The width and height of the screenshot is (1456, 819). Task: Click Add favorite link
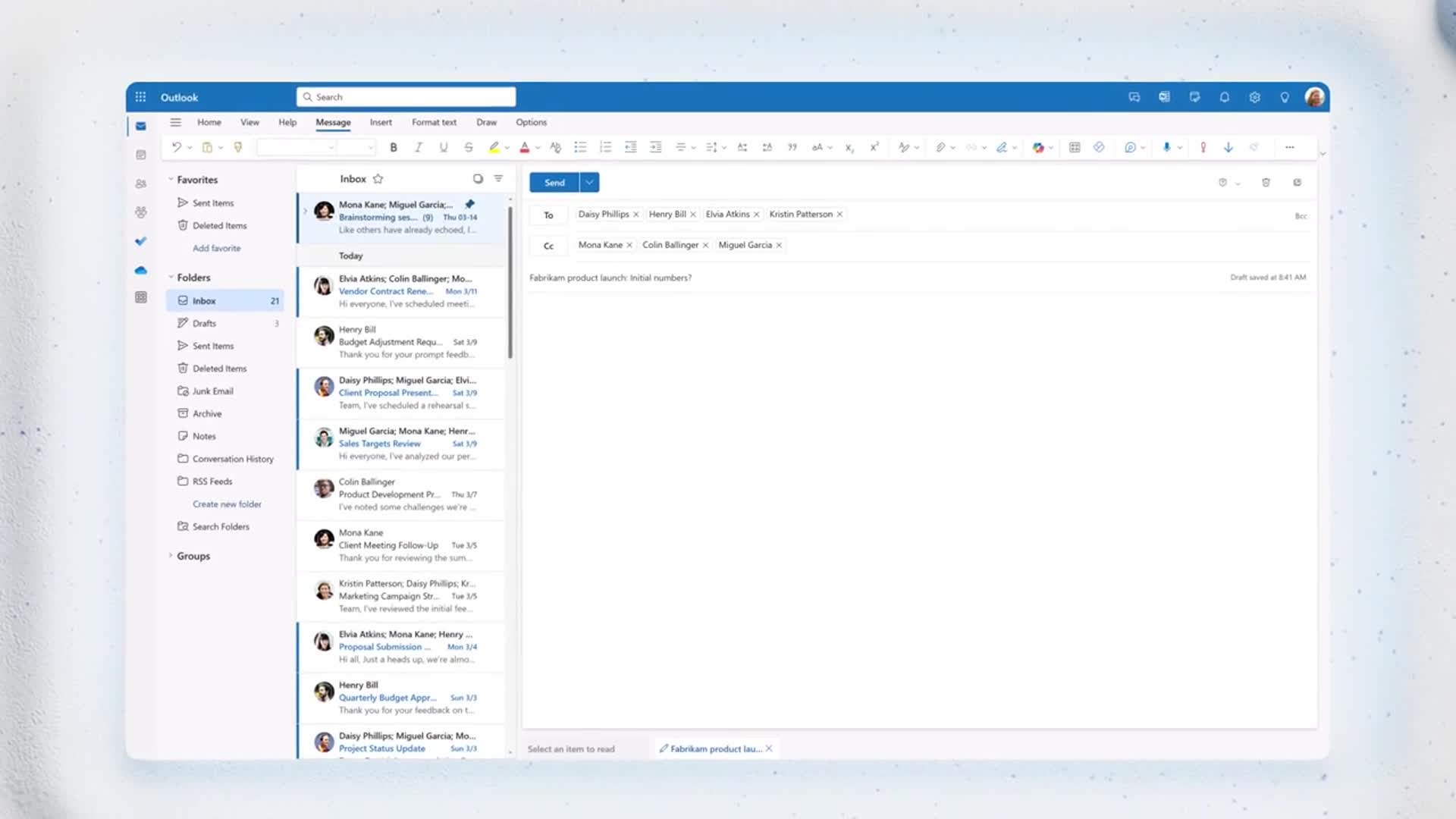tap(216, 248)
